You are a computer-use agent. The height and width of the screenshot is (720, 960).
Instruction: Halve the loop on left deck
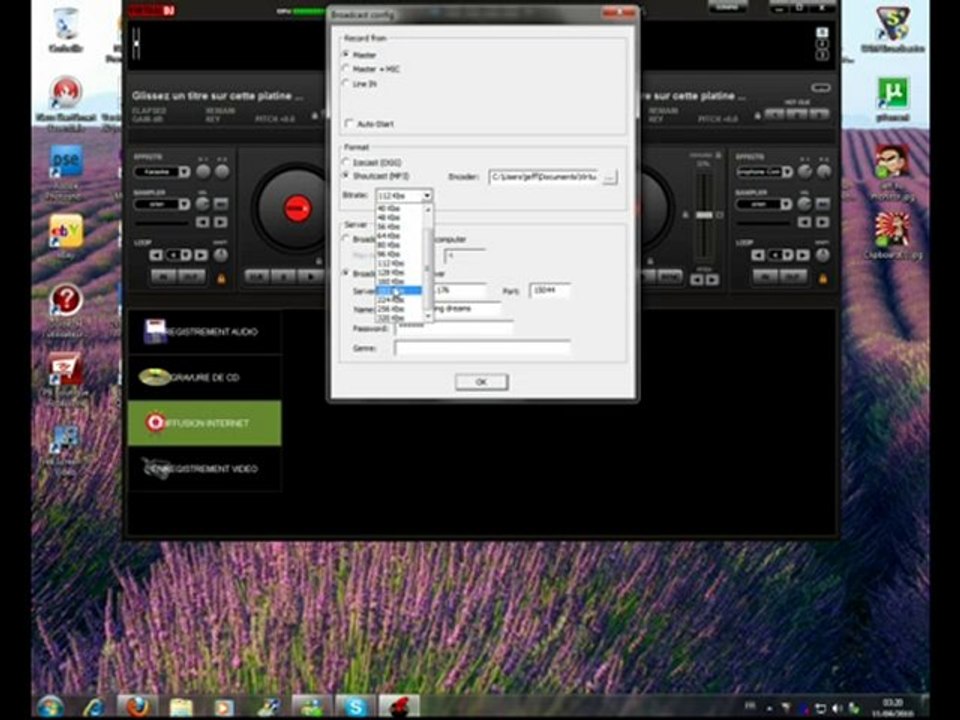point(157,255)
